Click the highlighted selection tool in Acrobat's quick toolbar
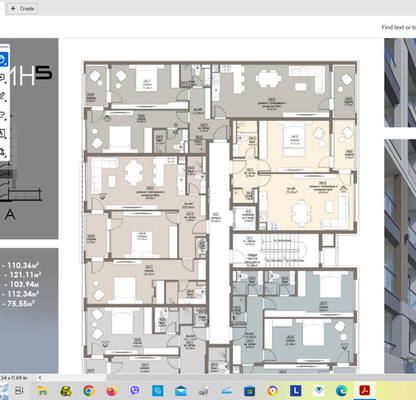 click(3, 59)
